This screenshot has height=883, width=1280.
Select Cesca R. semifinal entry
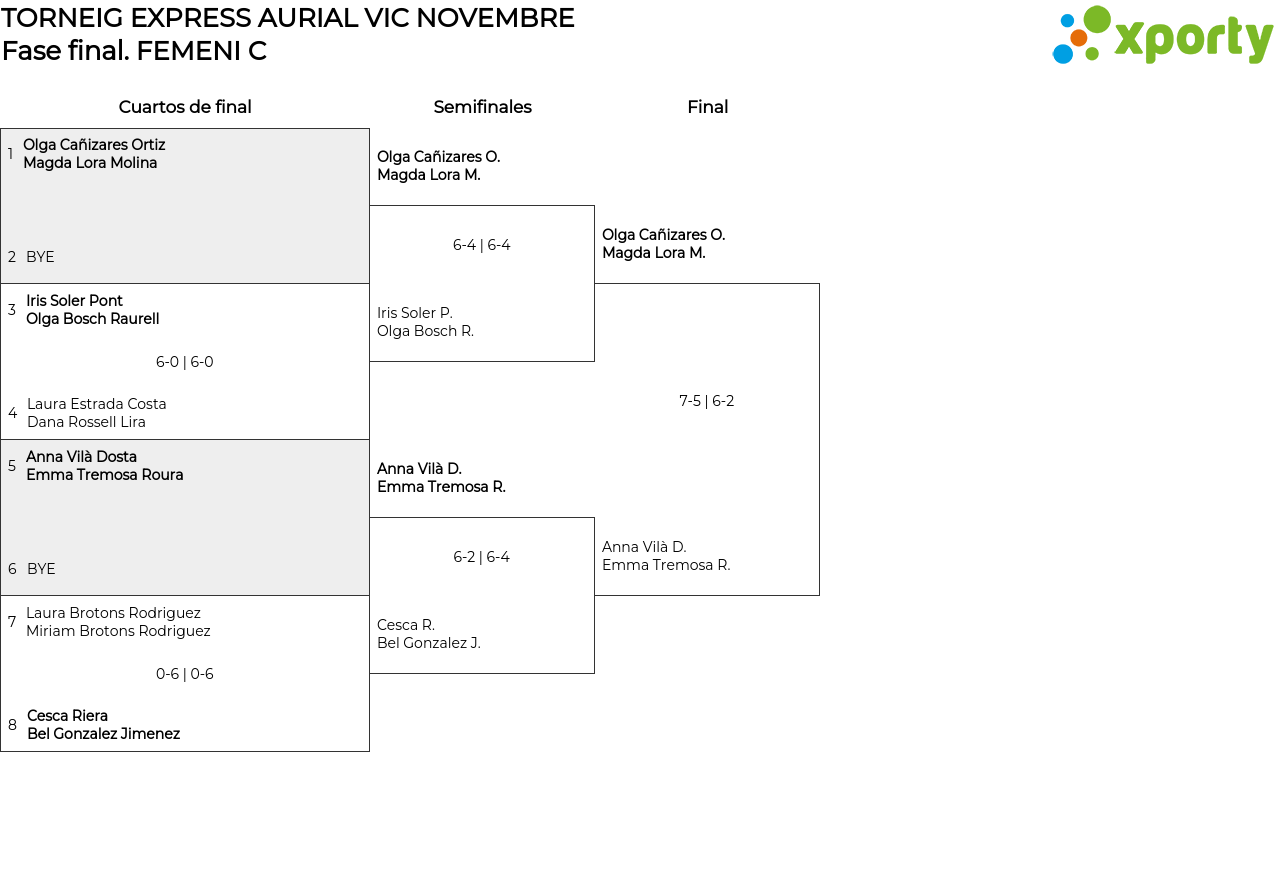[x=428, y=634]
